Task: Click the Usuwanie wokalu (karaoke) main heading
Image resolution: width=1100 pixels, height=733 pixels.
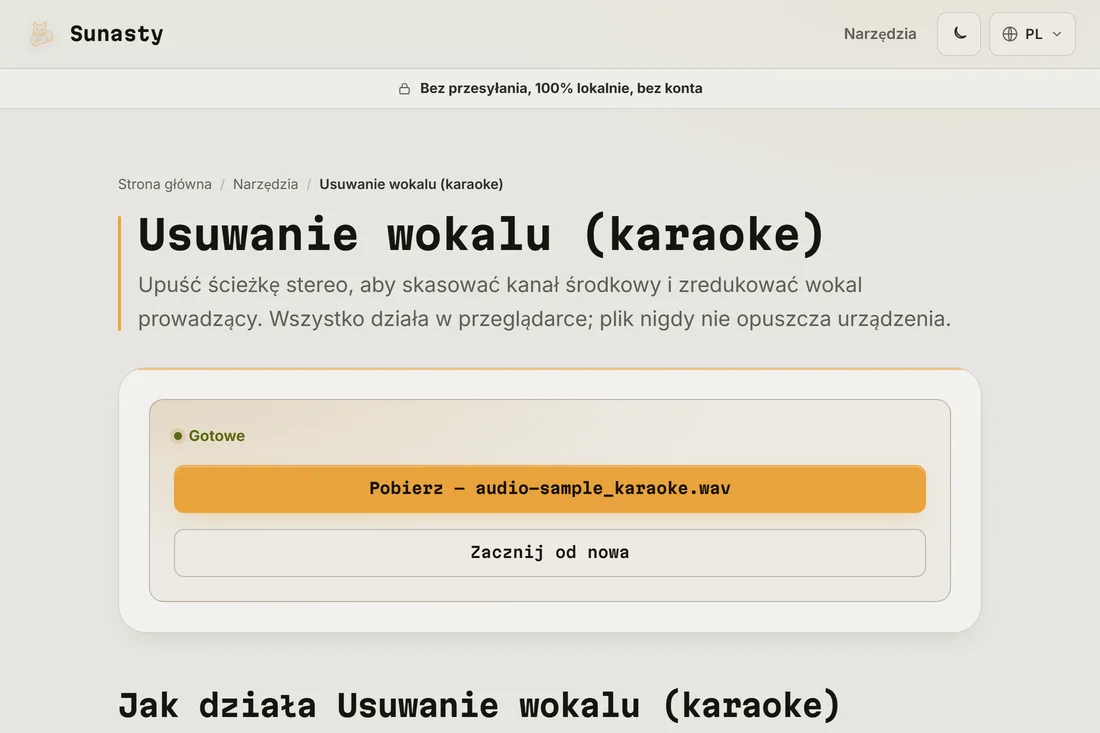Action: [481, 234]
